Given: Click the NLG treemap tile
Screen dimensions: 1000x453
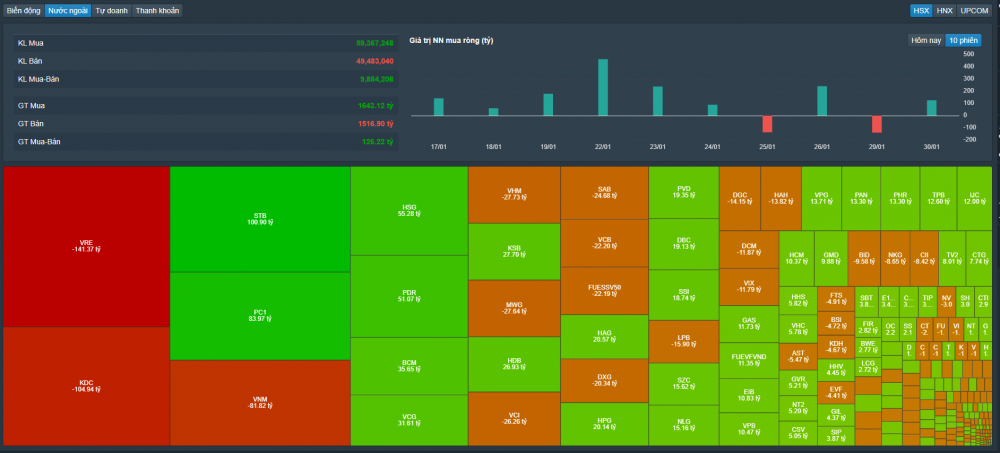Looking at the screenshot, I should [x=684, y=425].
